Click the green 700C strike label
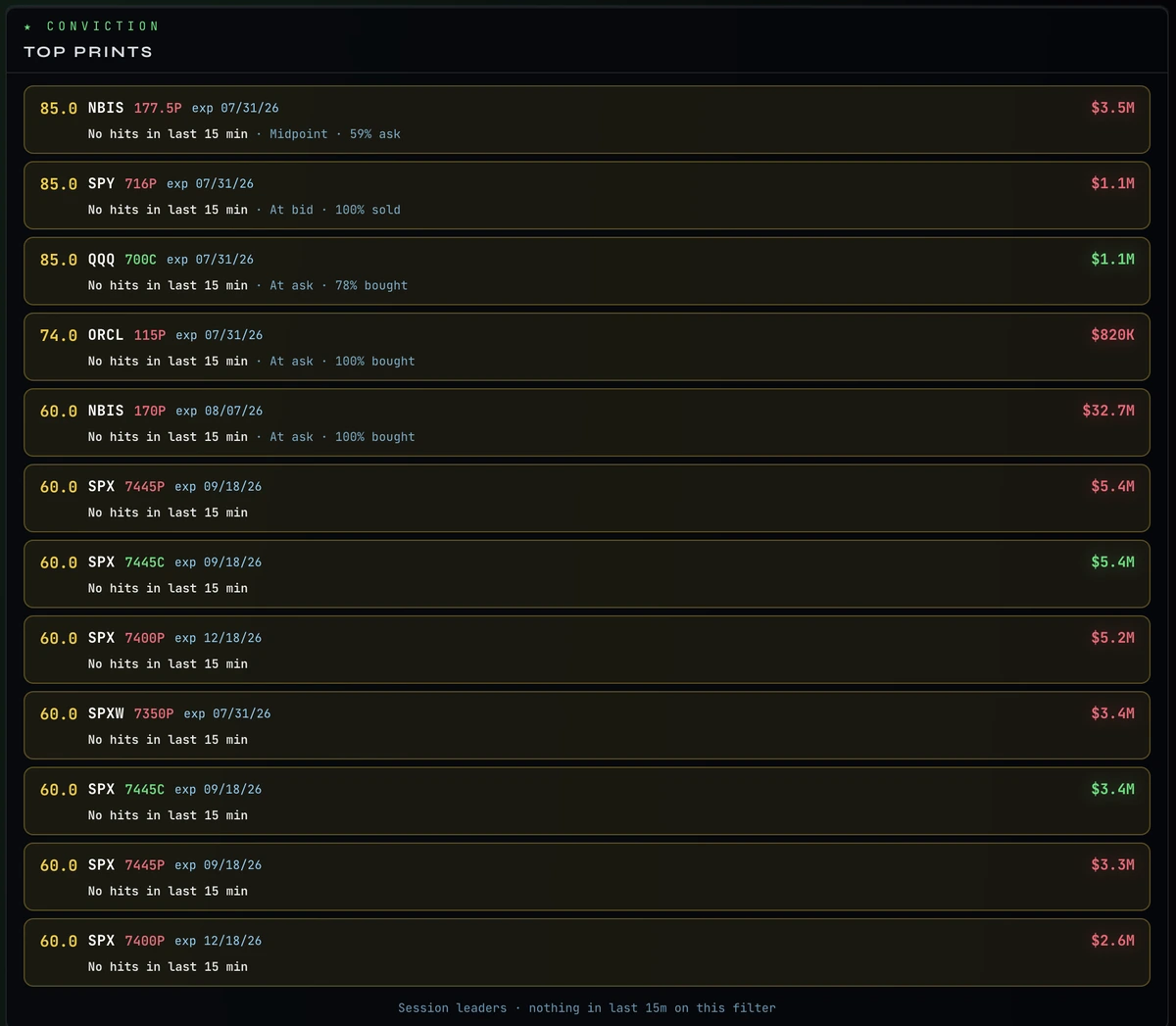This screenshot has width=1176, height=1026. (x=140, y=260)
